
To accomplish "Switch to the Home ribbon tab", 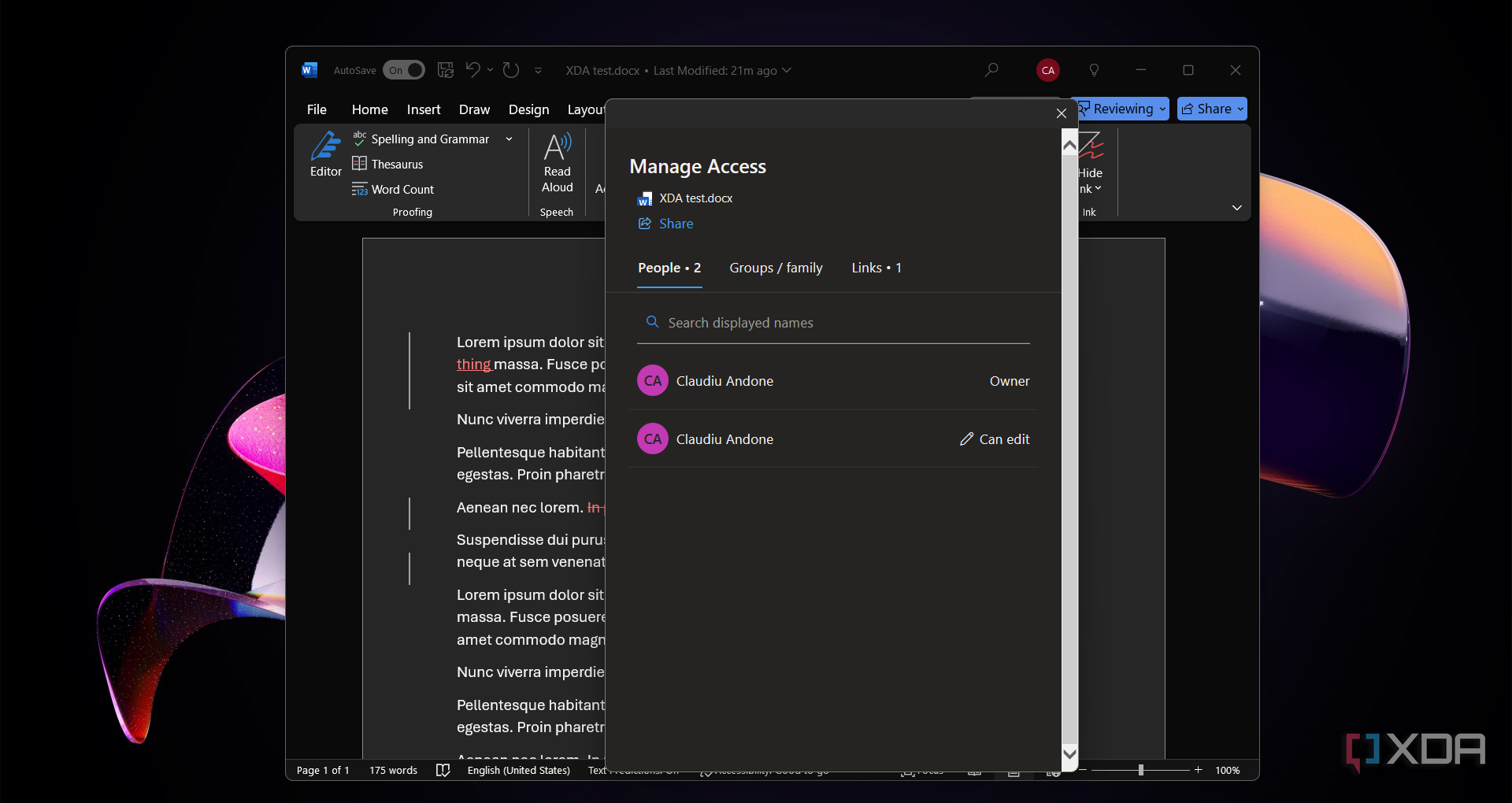I will 369,109.
